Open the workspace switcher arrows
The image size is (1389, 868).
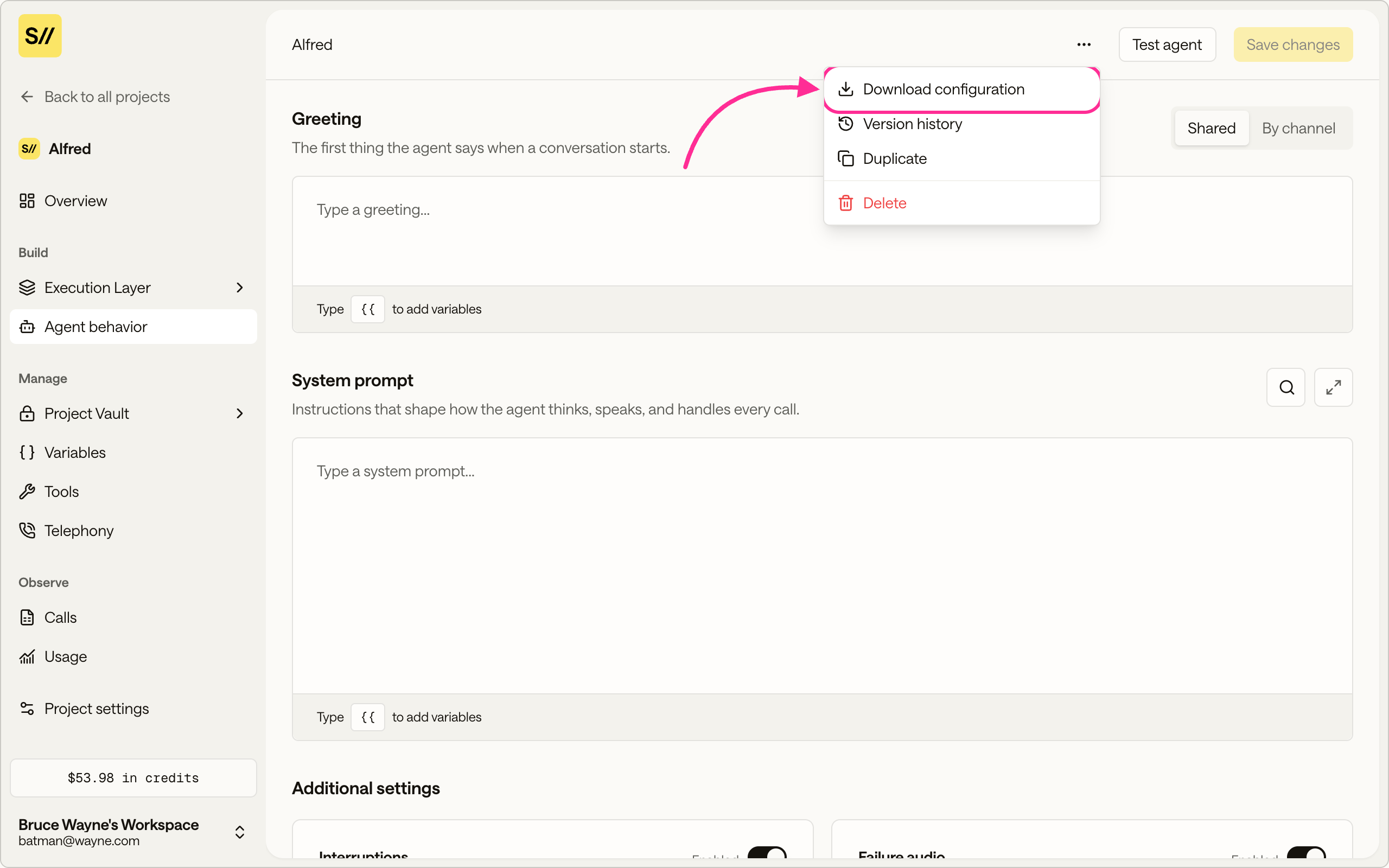point(240,832)
